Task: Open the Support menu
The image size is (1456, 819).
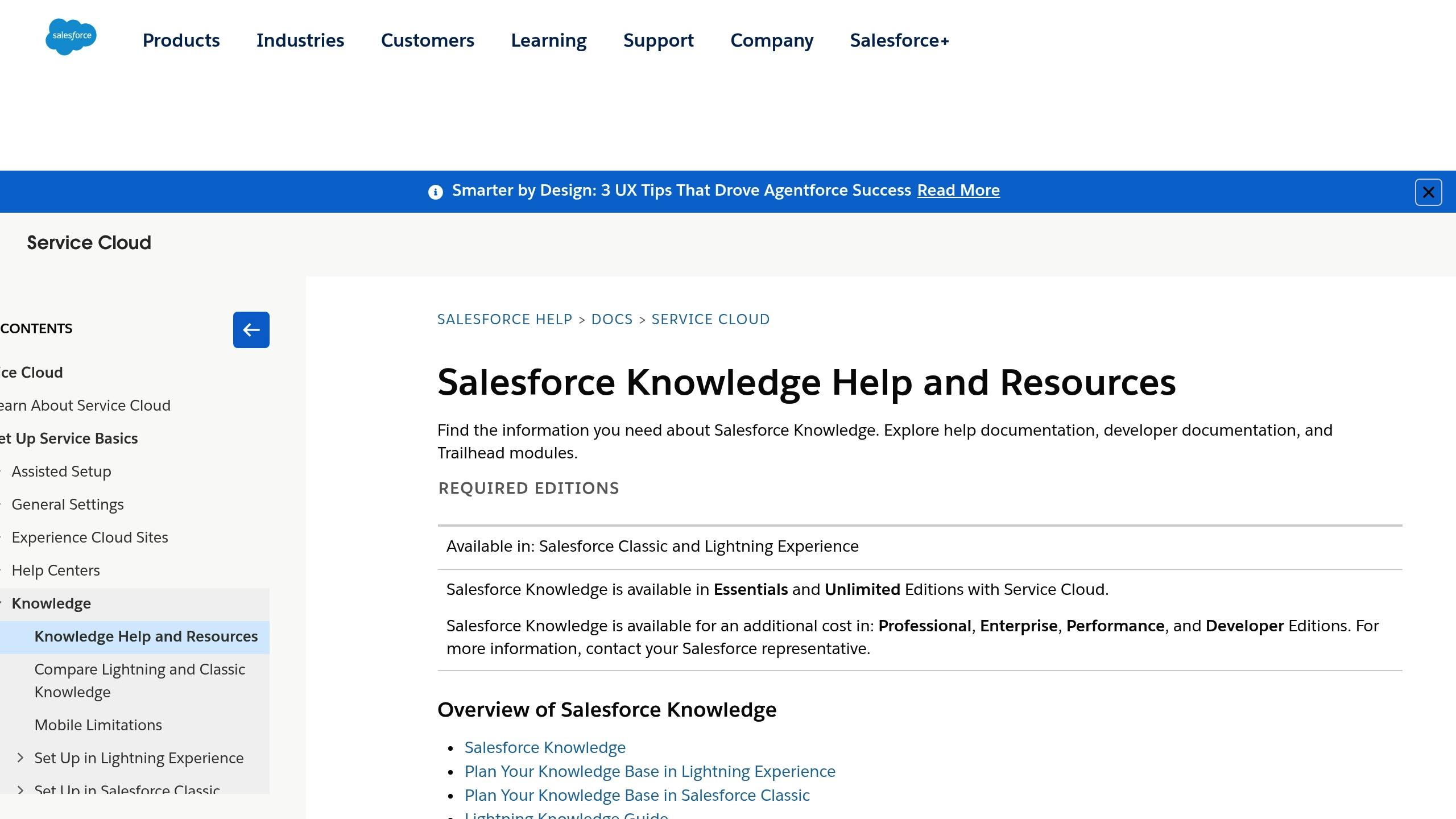Action: coord(659,40)
